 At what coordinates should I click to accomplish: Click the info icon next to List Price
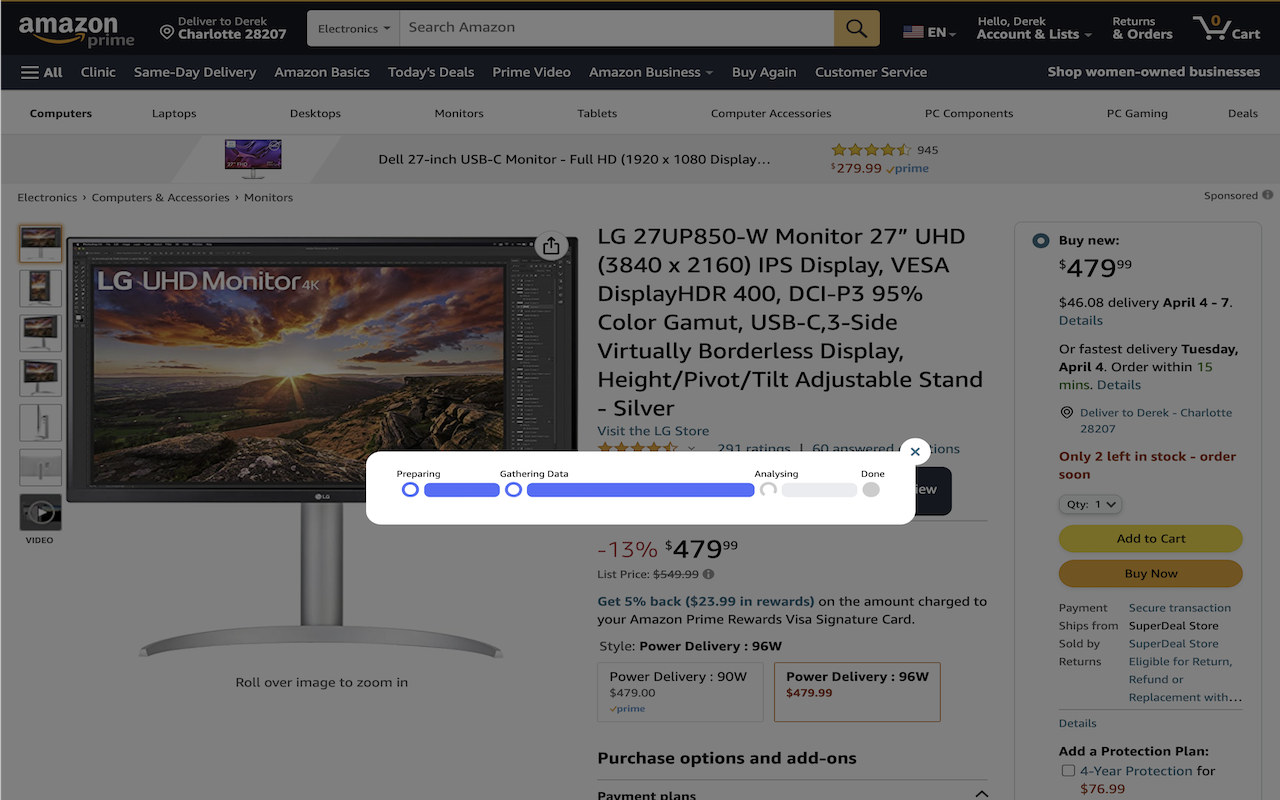tap(708, 575)
